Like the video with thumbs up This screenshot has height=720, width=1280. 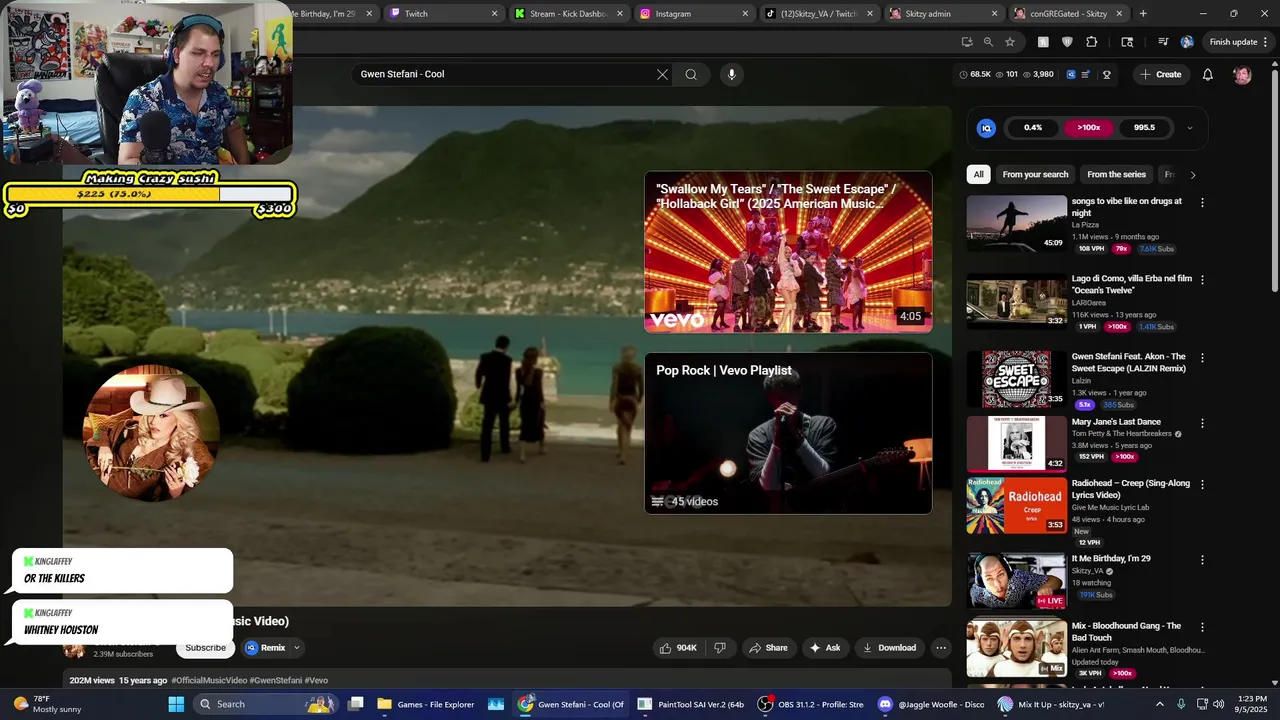678,648
